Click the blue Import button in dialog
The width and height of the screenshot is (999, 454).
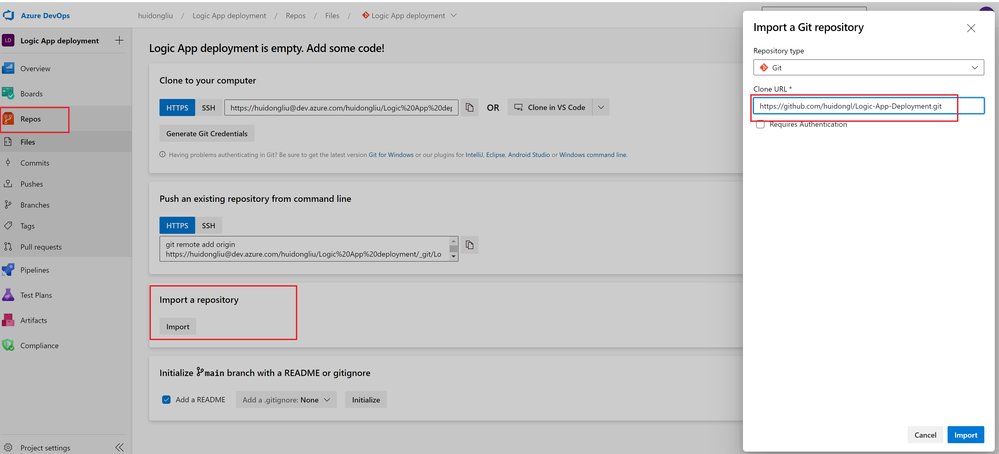[x=966, y=435]
